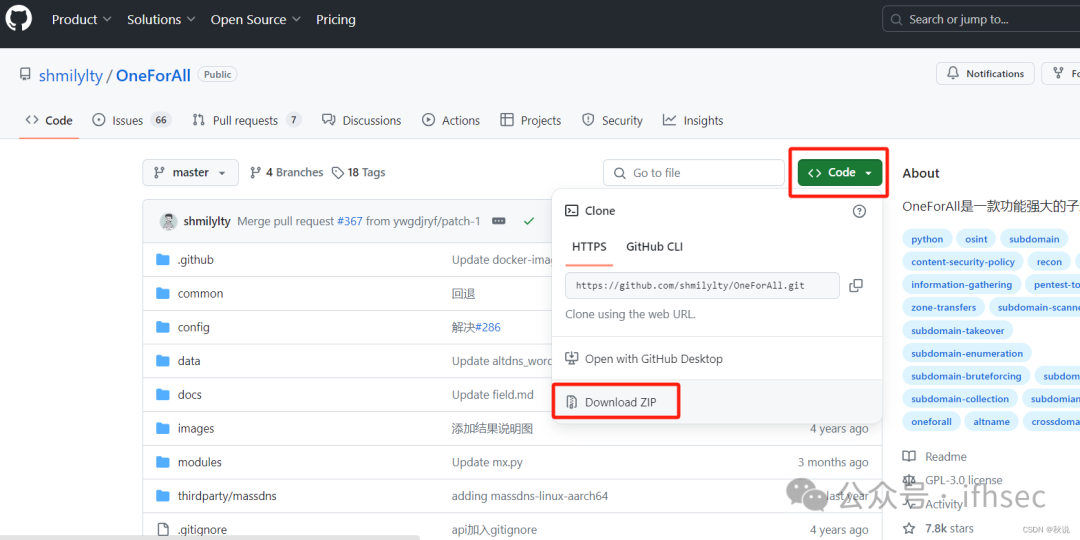The image size is (1080, 540).
Task: Click the subdomain-collection topic tag
Action: [960, 399]
